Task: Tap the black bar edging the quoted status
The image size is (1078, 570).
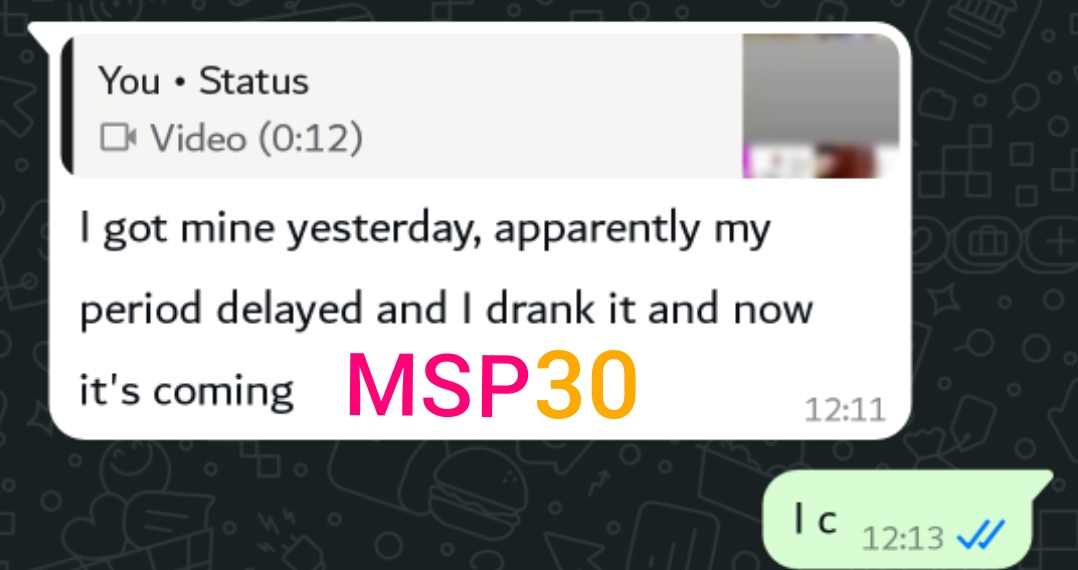Action: pyautogui.click(x=67, y=105)
